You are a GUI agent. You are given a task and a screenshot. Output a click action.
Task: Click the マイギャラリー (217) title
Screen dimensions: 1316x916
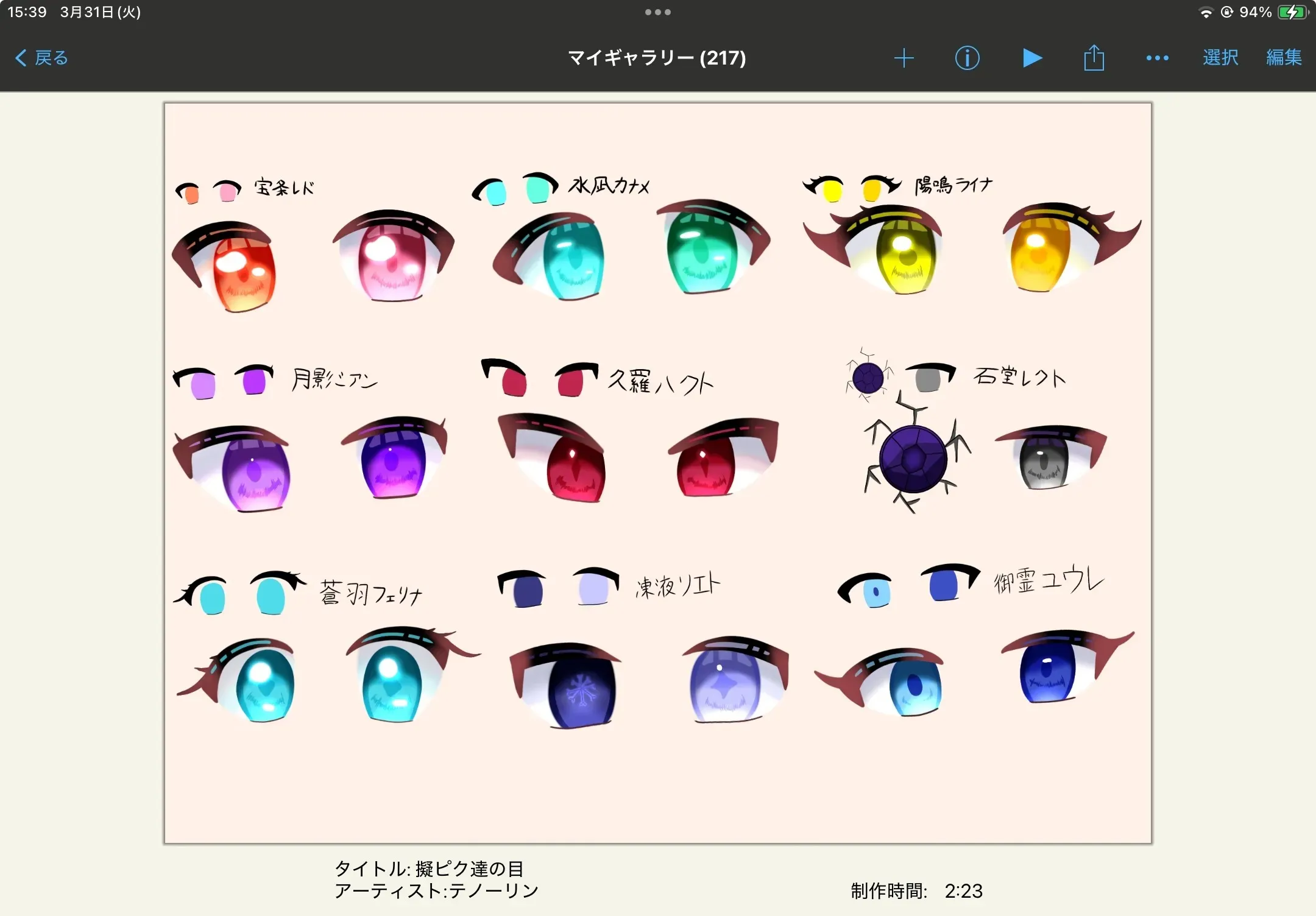(657, 58)
